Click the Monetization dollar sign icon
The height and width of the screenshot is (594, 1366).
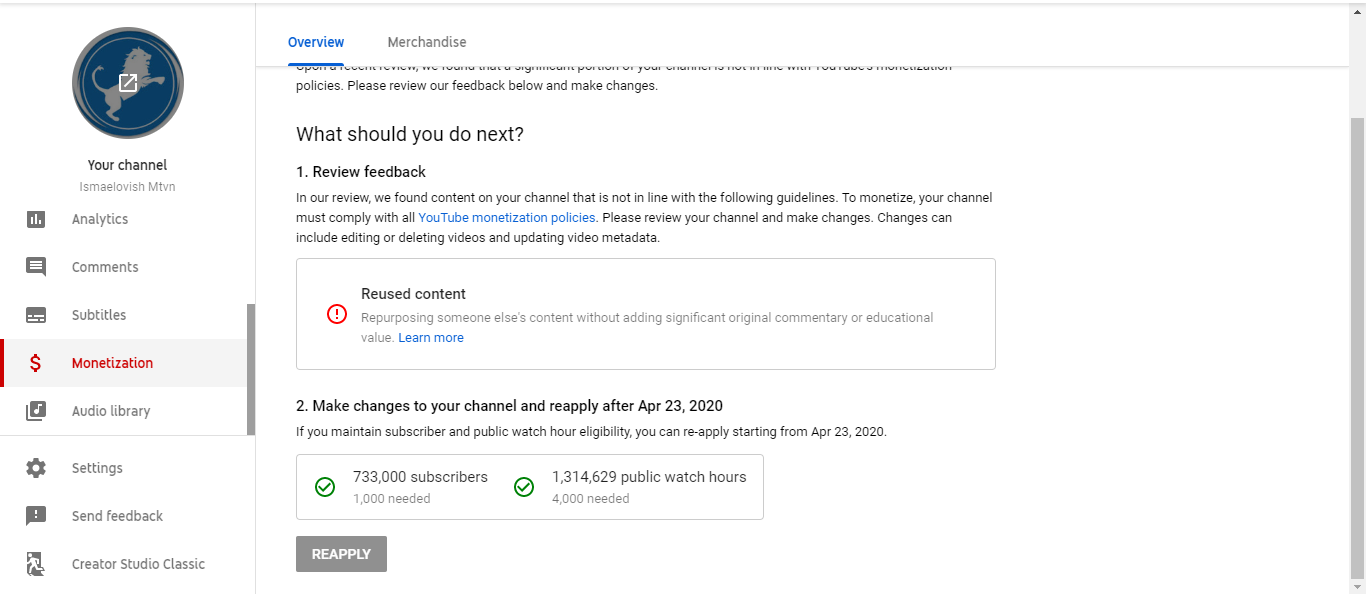36,363
